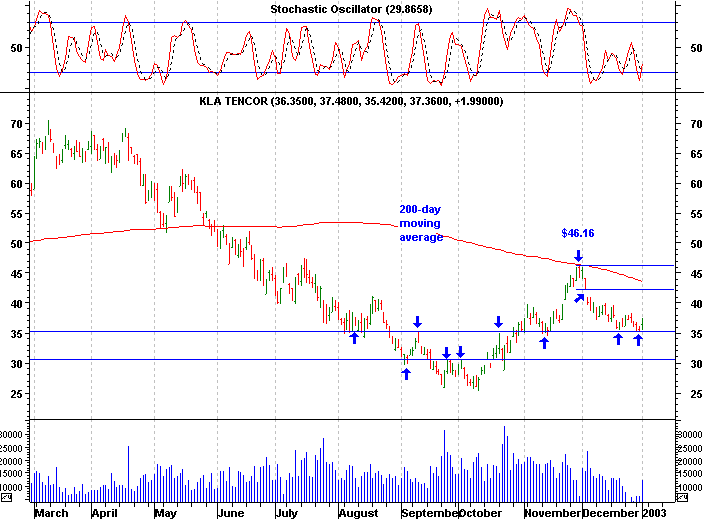Click the 30 label on the right price axis

point(696,364)
